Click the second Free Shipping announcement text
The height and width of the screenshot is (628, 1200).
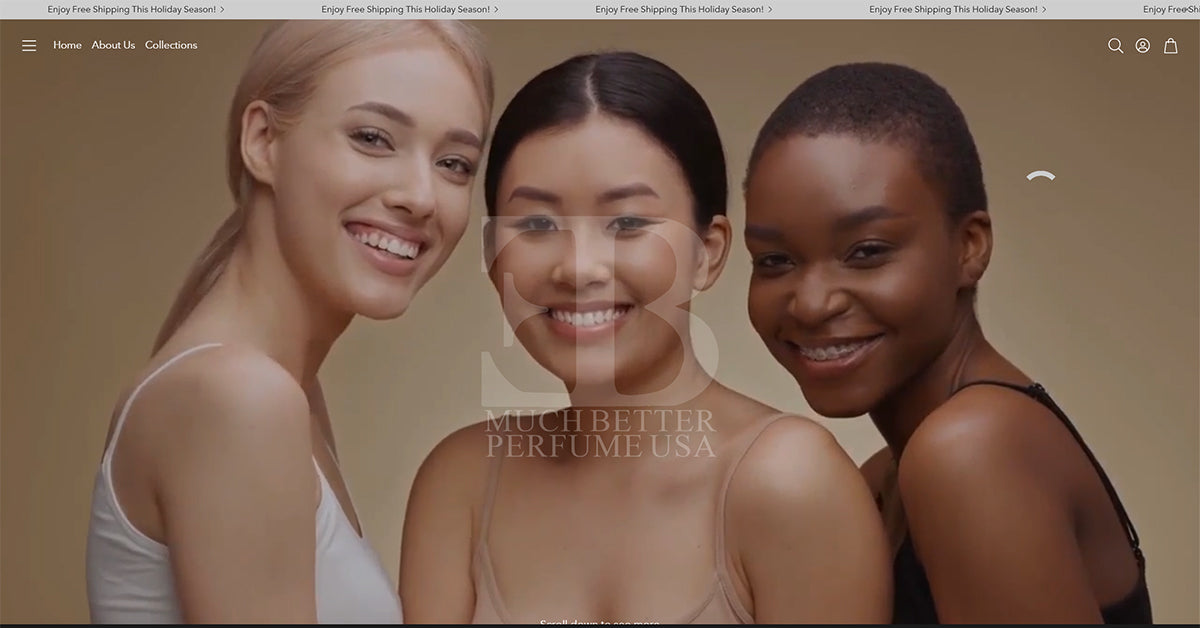405,10
